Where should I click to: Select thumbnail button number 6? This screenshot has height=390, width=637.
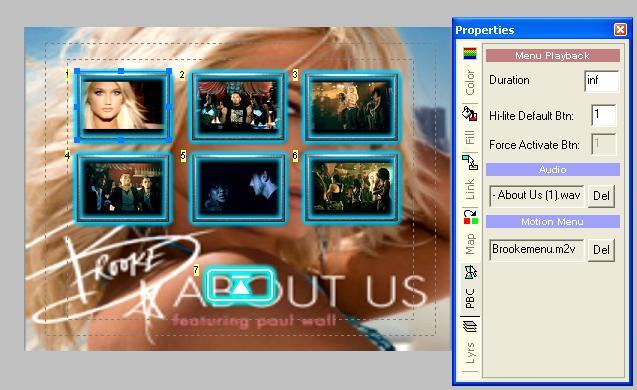pyautogui.click(x=352, y=187)
